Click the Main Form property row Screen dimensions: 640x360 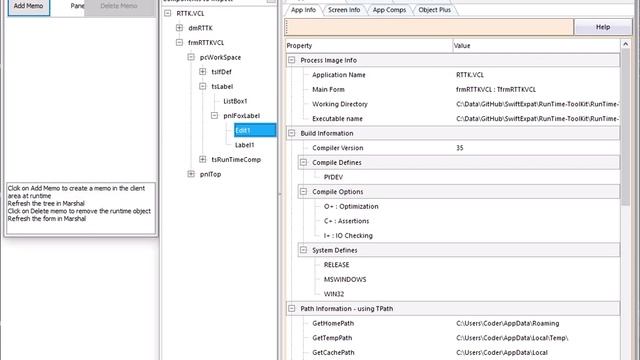click(x=453, y=89)
